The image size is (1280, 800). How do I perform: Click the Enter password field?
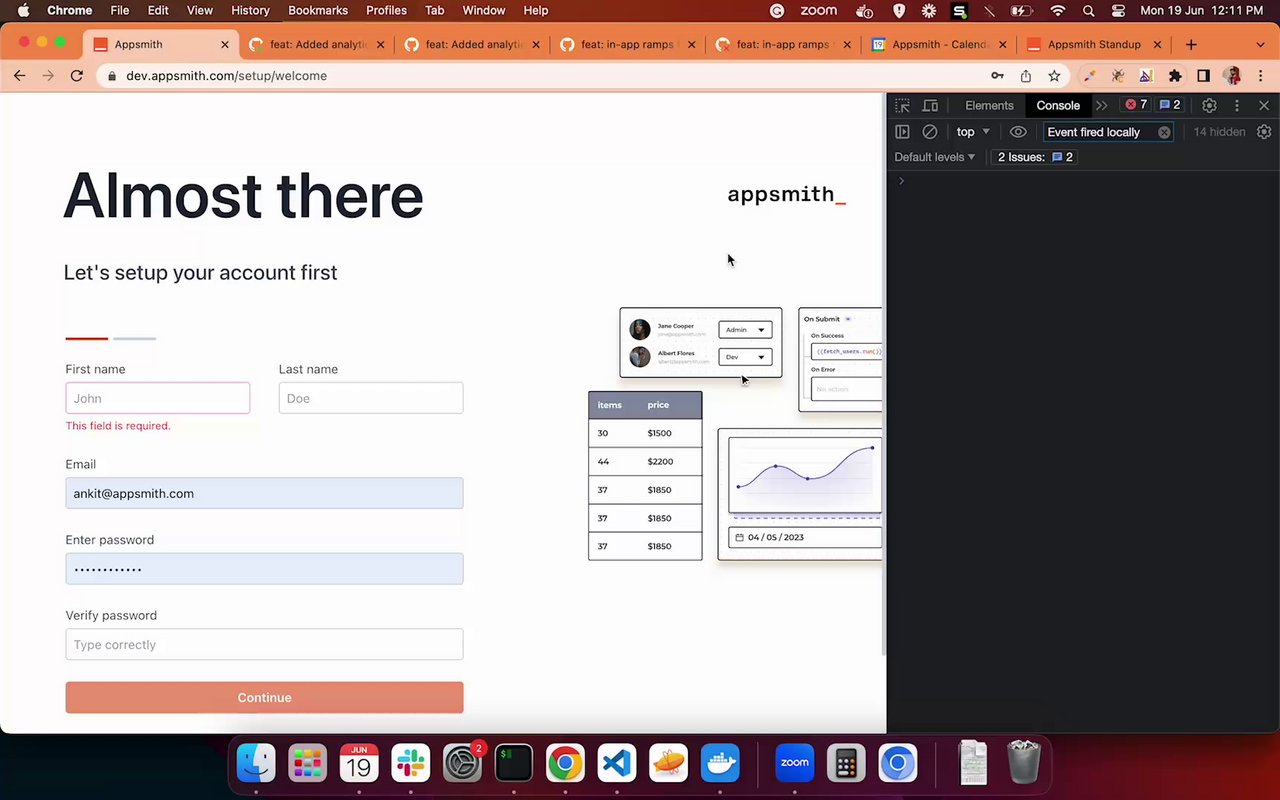[x=264, y=569]
